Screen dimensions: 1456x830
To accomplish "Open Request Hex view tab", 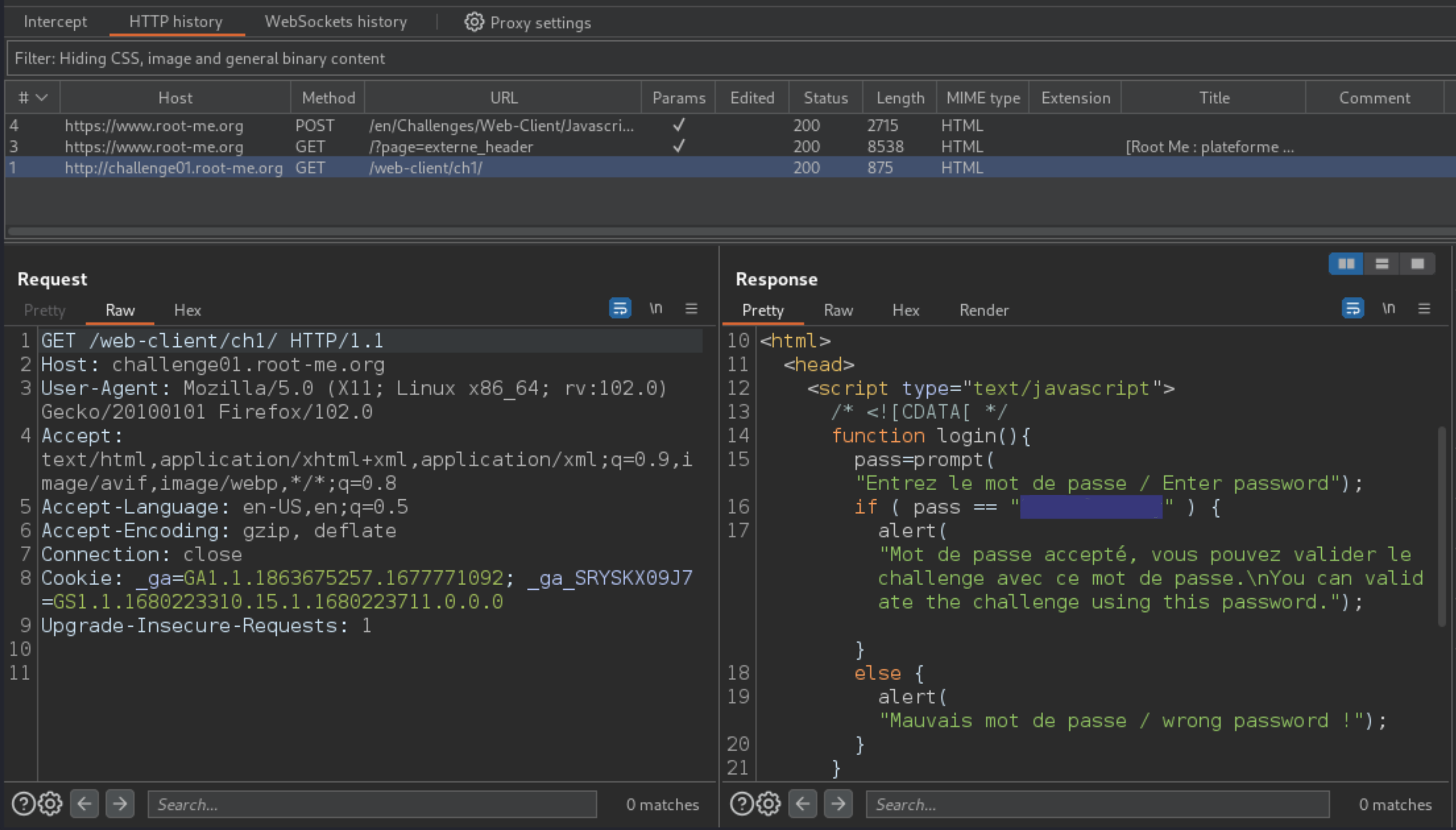I will click(x=187, y=310).
